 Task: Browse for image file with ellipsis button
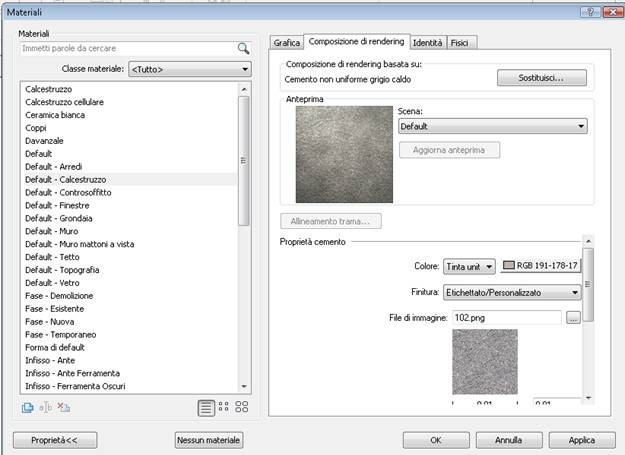pos(573,318)
